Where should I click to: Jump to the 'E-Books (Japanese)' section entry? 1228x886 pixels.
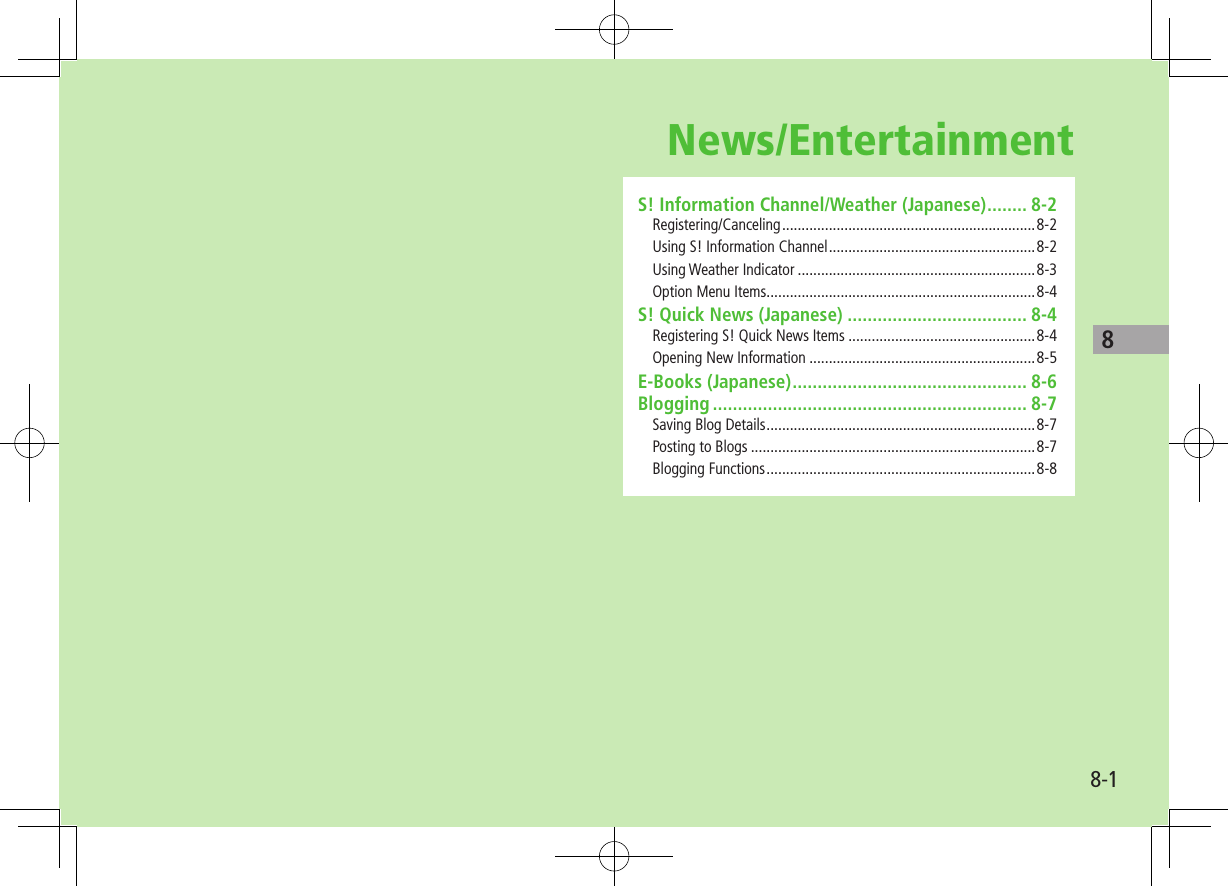coord(847,381)
